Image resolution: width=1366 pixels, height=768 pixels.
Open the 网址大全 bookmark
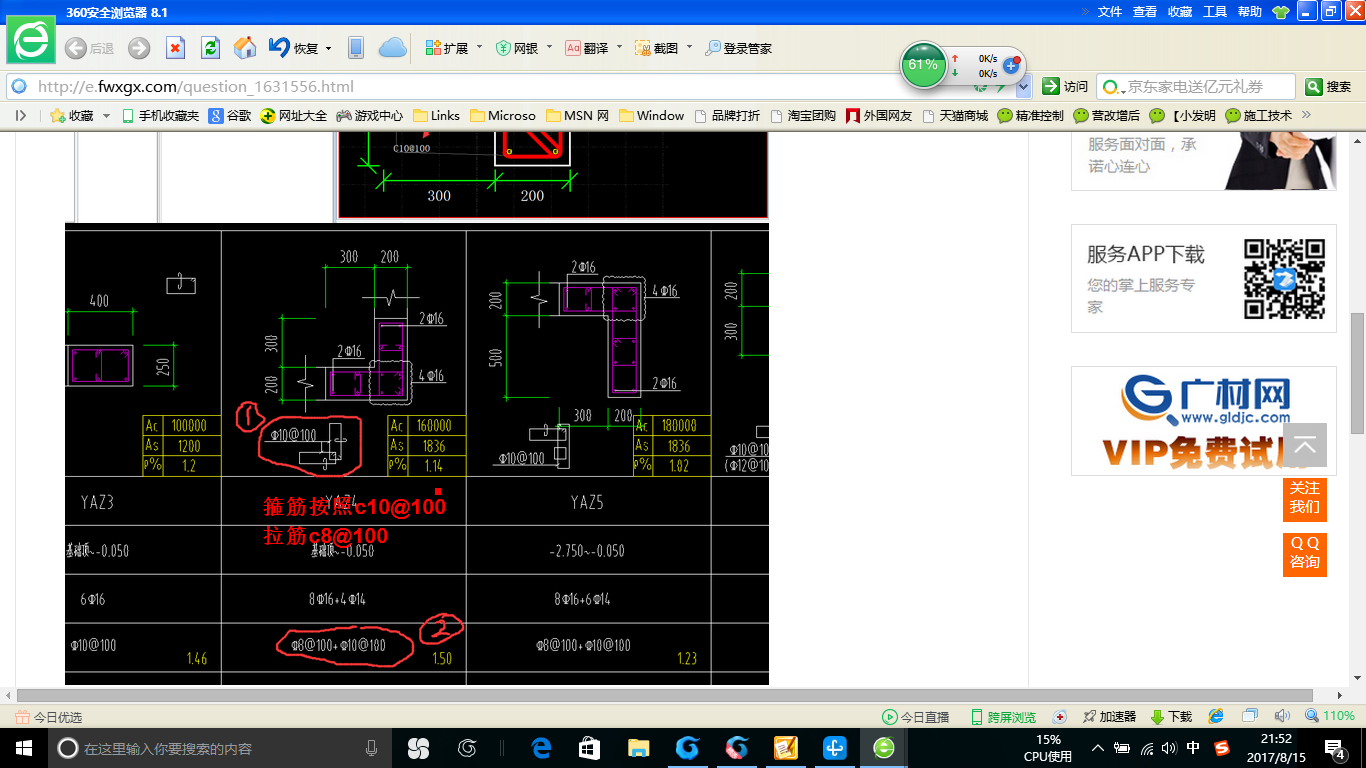tap(294, 116)
